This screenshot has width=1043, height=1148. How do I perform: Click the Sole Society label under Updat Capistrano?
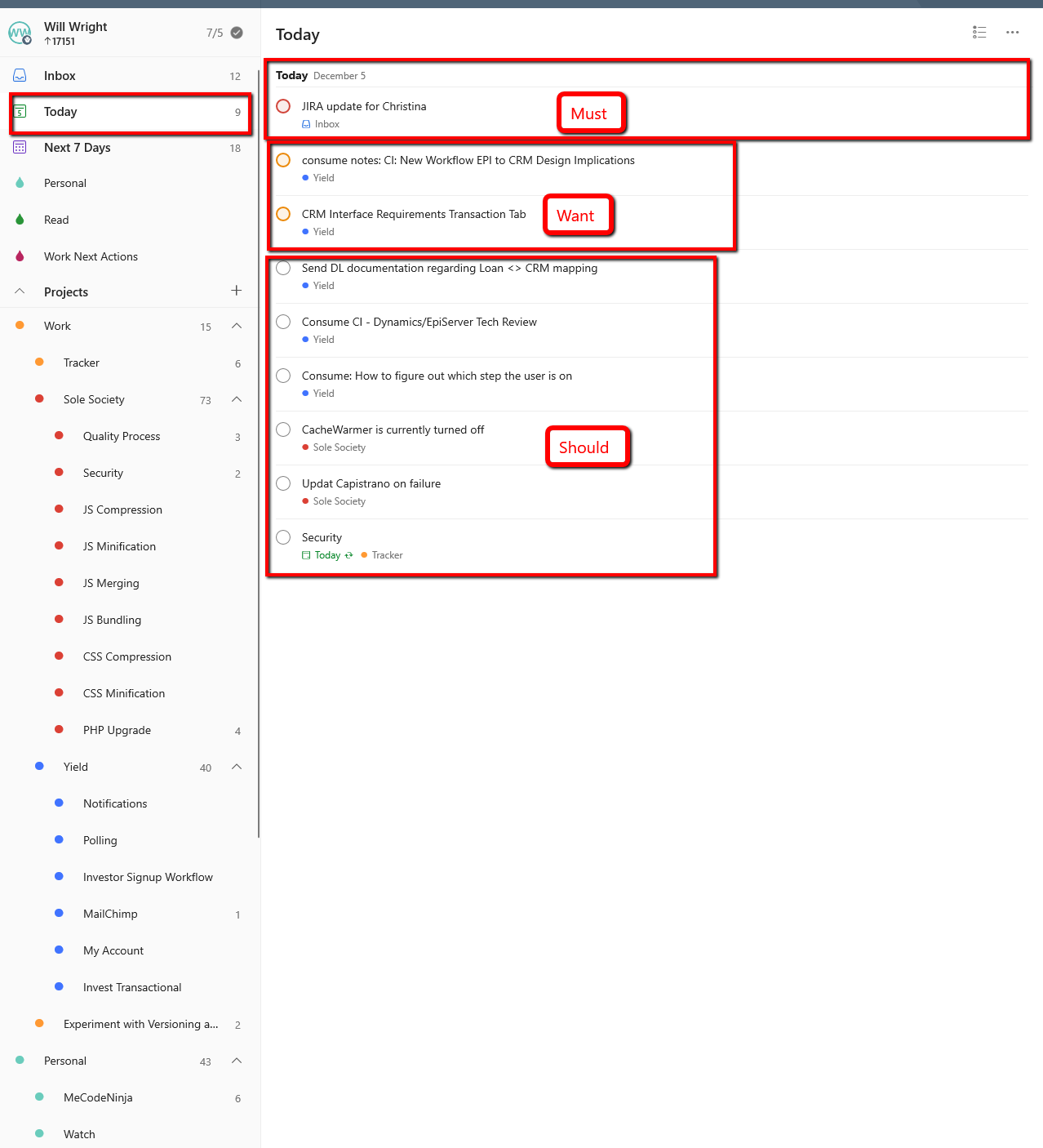point(340,501)
